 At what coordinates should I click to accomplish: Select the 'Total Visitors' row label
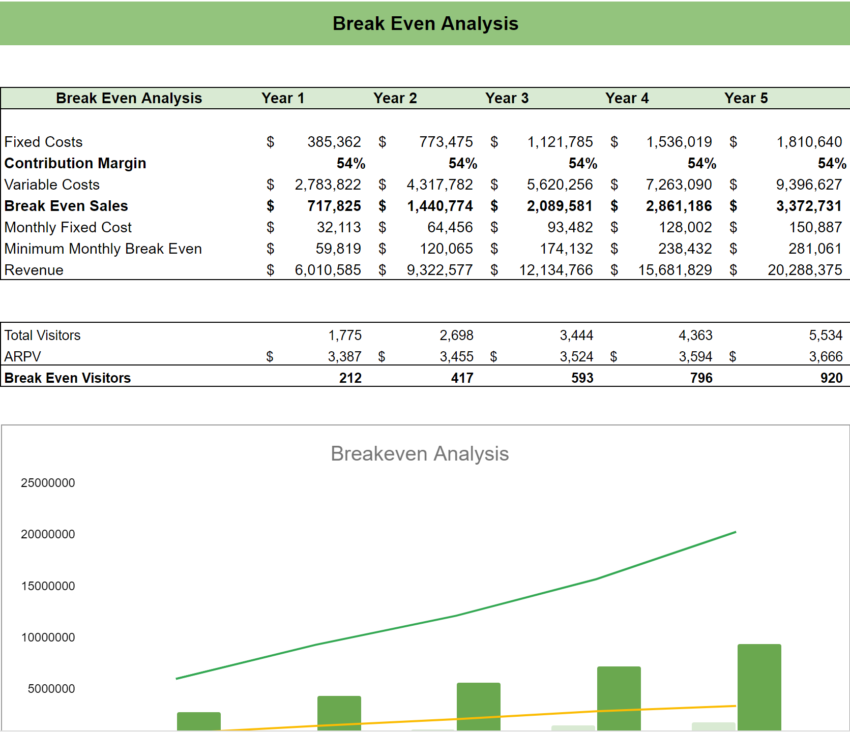click(x=42, y=335)
